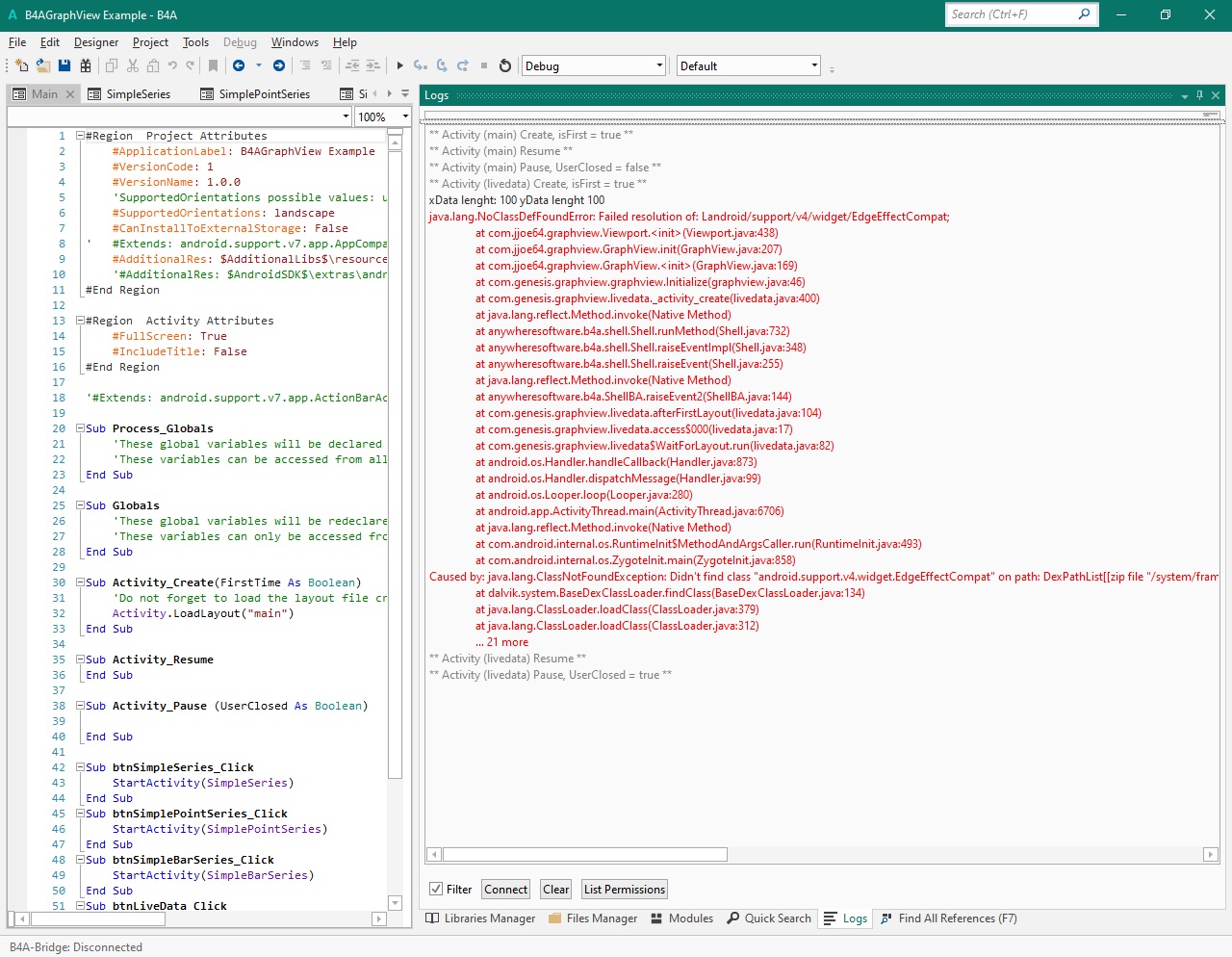Viewport: 1232px width, 957px height.
Task: Click the export as zip gift icon
Action: (86, 65)
